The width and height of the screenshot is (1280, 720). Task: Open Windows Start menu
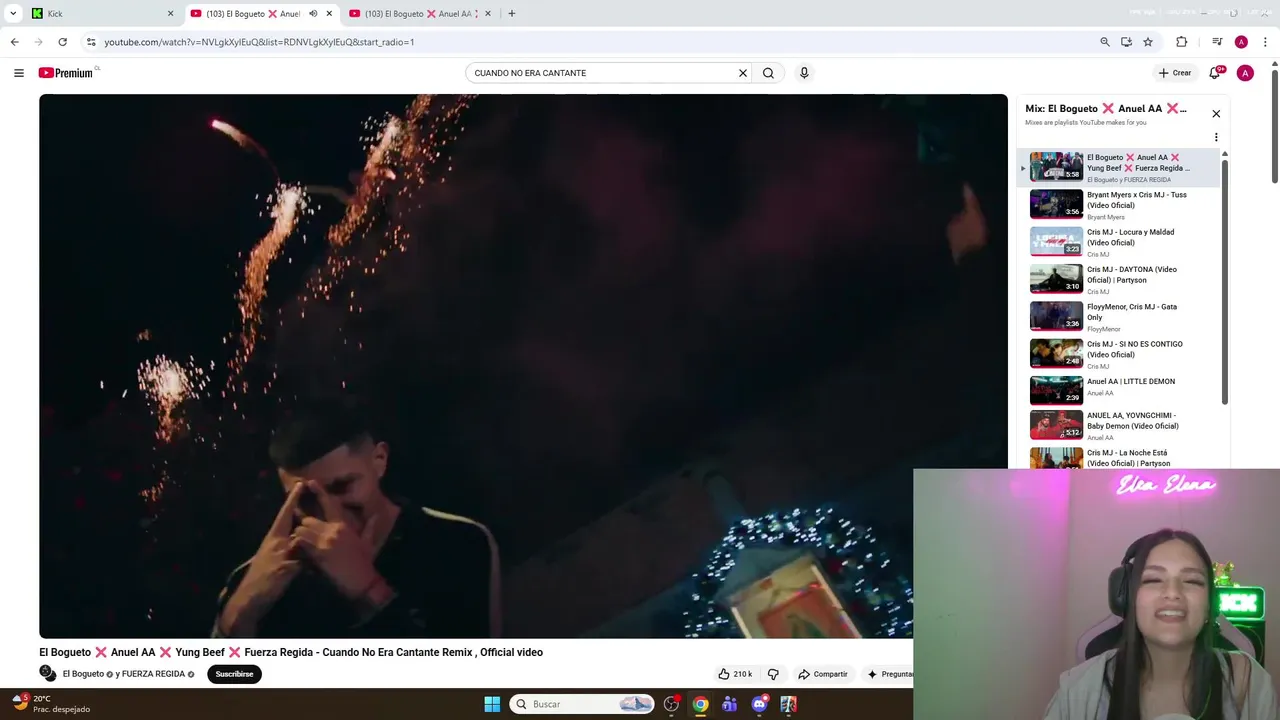pyautogui.click(x=492, y=704)
